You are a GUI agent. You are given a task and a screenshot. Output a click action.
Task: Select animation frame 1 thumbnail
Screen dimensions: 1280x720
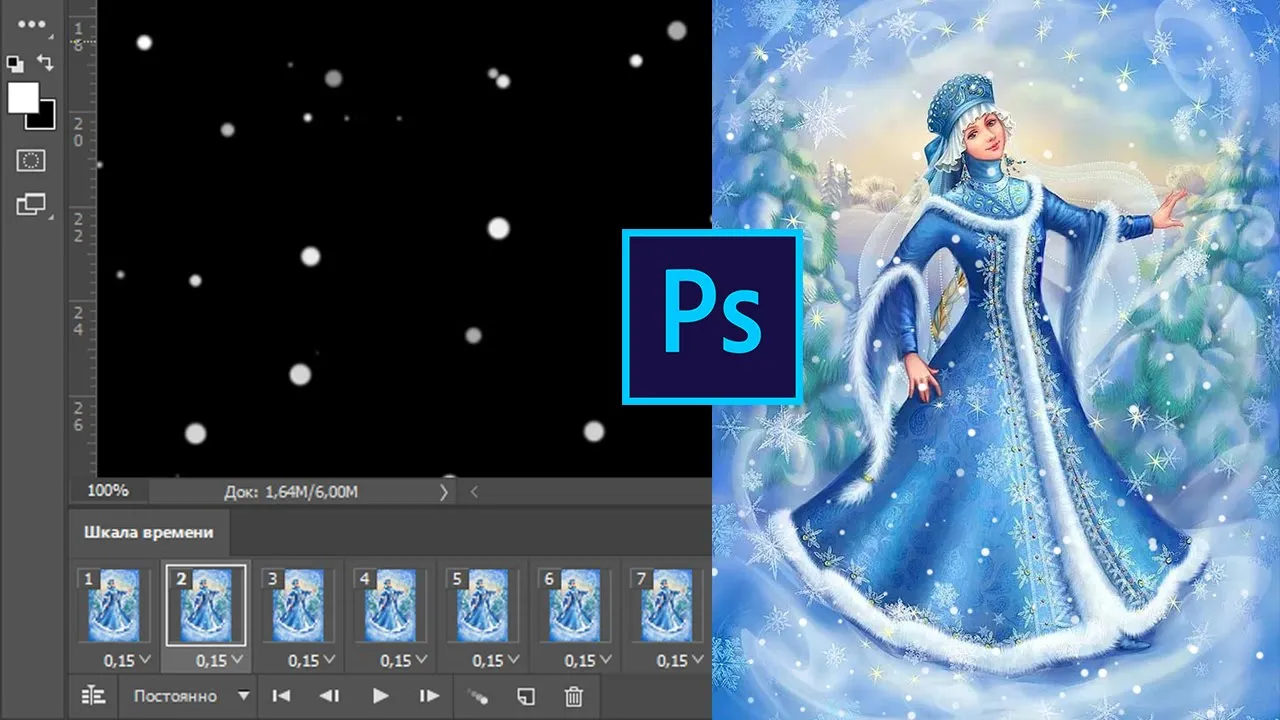[113, 606]
